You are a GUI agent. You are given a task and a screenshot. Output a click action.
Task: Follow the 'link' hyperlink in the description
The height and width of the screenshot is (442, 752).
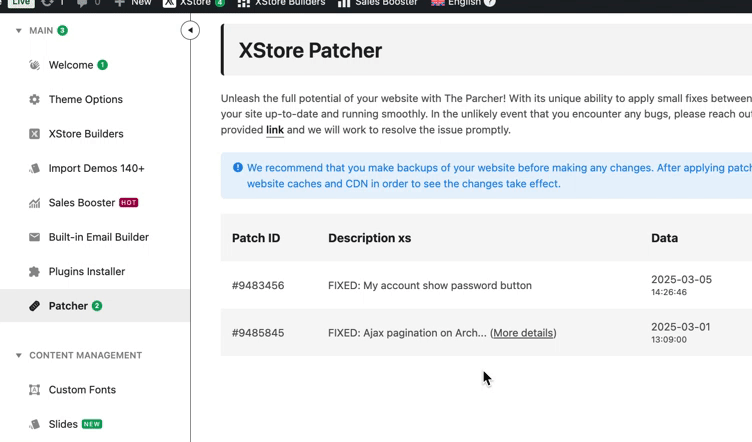click(275, 130)
